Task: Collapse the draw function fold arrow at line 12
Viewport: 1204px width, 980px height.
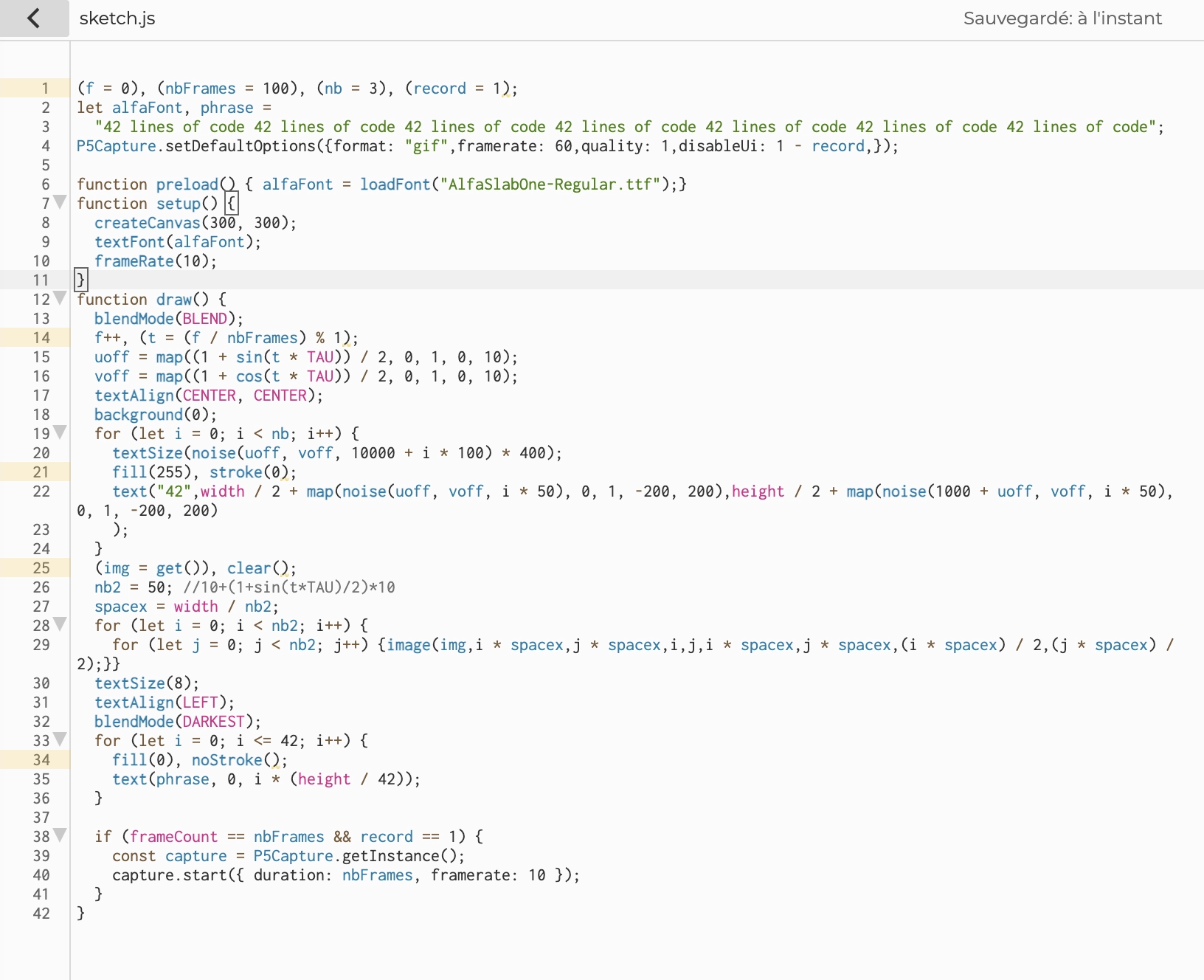Action: tap(60, 298)
